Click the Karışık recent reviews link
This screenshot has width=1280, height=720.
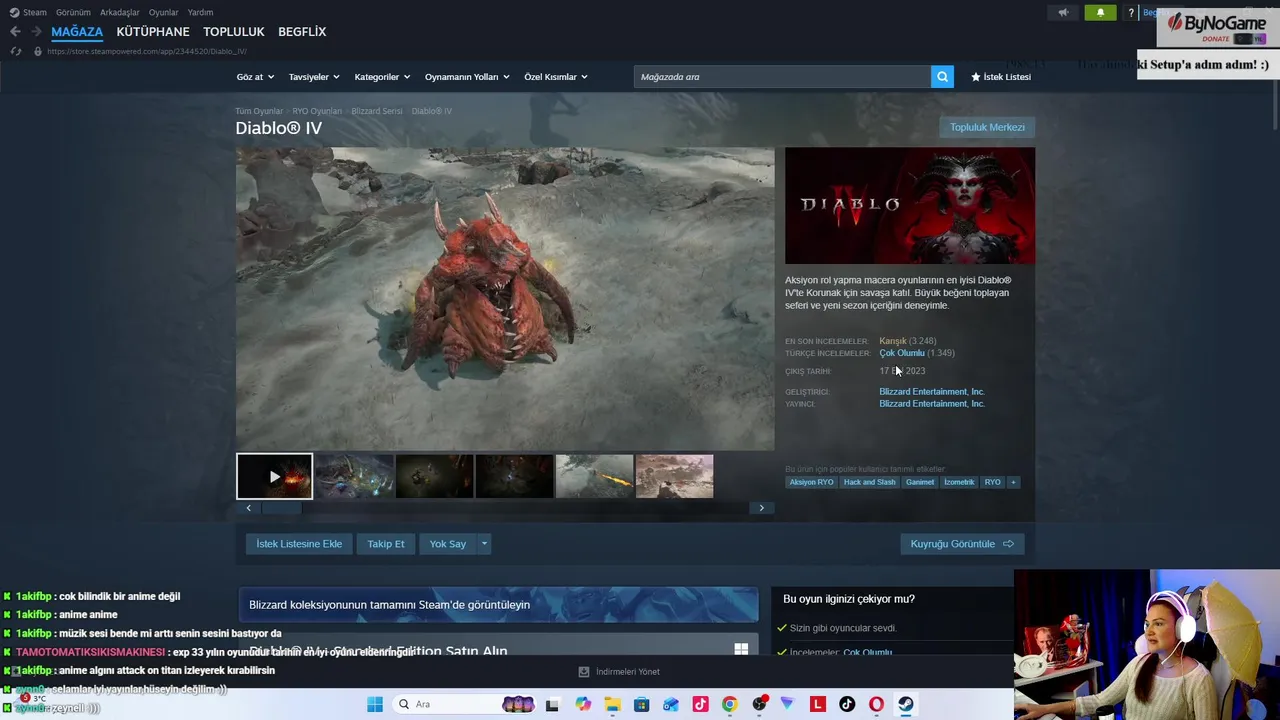pyautogui.click(x=893, y=341)
